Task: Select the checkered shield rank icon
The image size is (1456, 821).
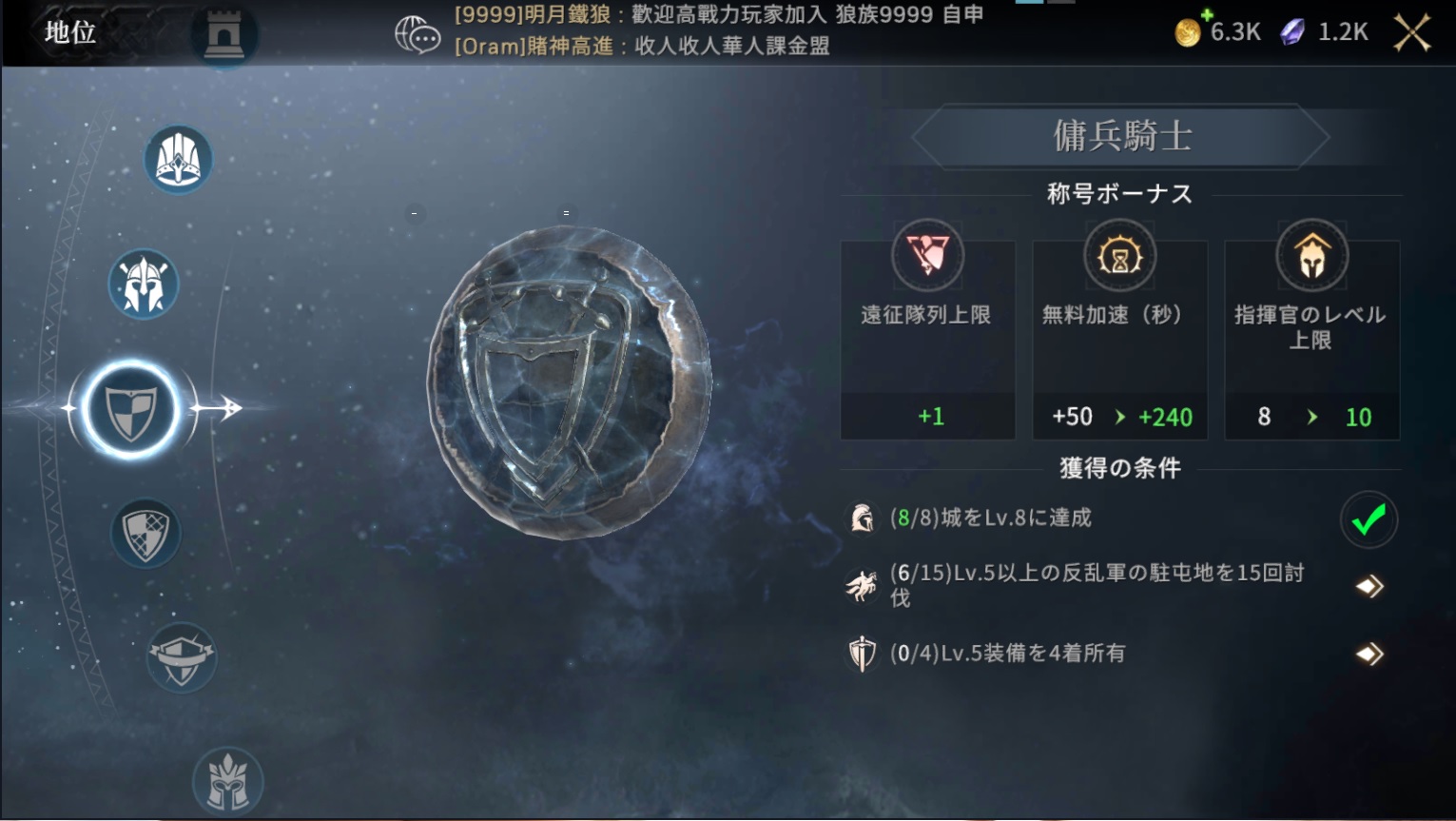Action: coord(146,534)
